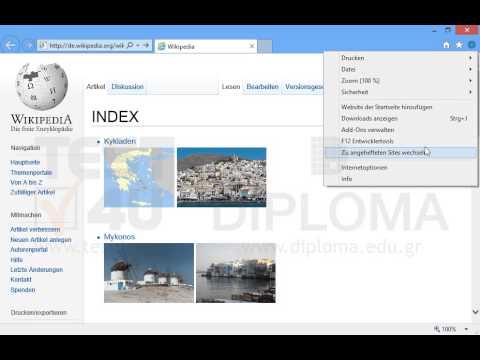Viewport: 480px width, 360px height.
Task: Close the Wikipedia tab with X
Action: [252, 46]
